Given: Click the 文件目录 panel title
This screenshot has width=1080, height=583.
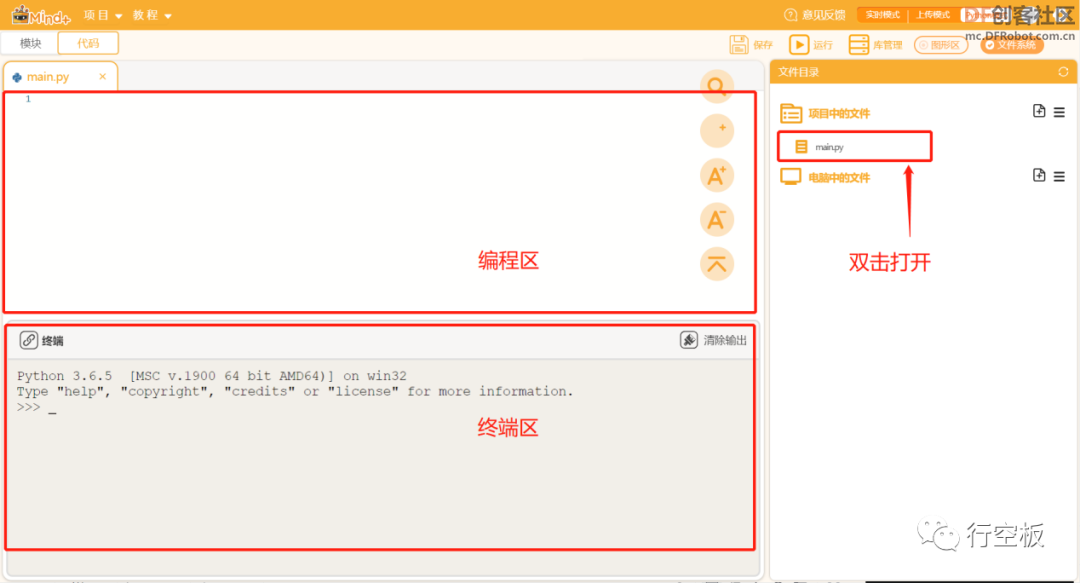Looking at the screenshot, I should (x=798, y=72).
